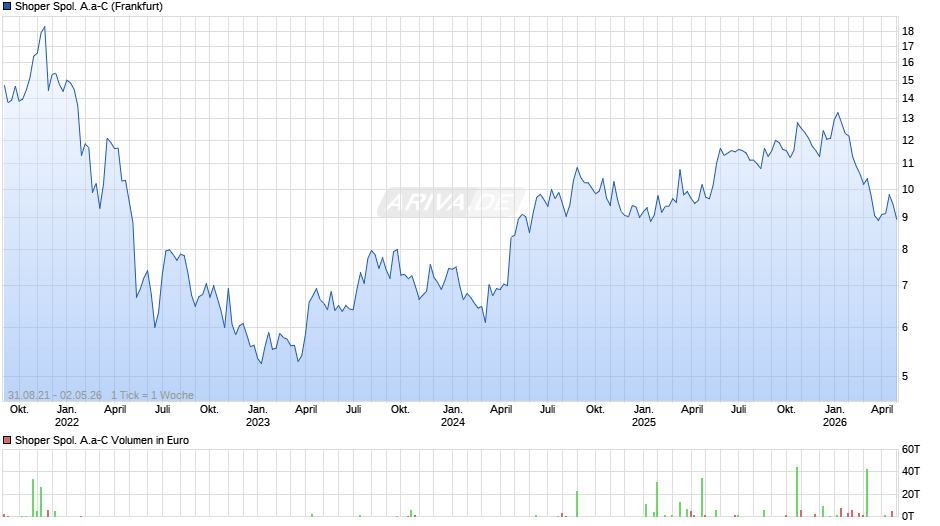Click the volume axis label 20T
Screen dimensions: 940x526
point(911,494)
